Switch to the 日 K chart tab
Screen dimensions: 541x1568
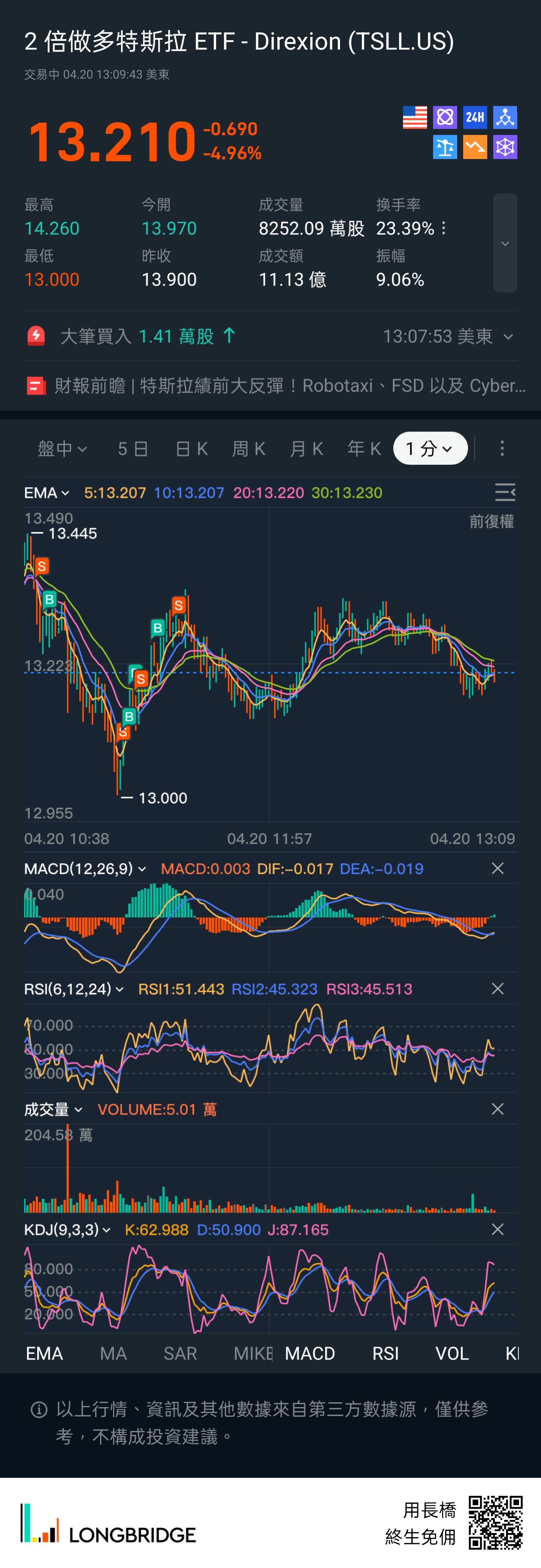[191, 449]
